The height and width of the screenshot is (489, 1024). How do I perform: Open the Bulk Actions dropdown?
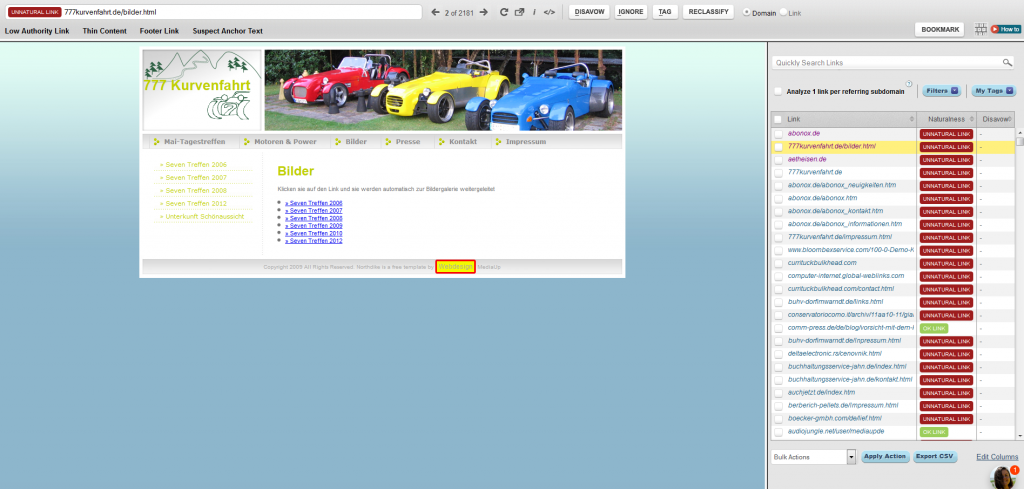[814, 456]
